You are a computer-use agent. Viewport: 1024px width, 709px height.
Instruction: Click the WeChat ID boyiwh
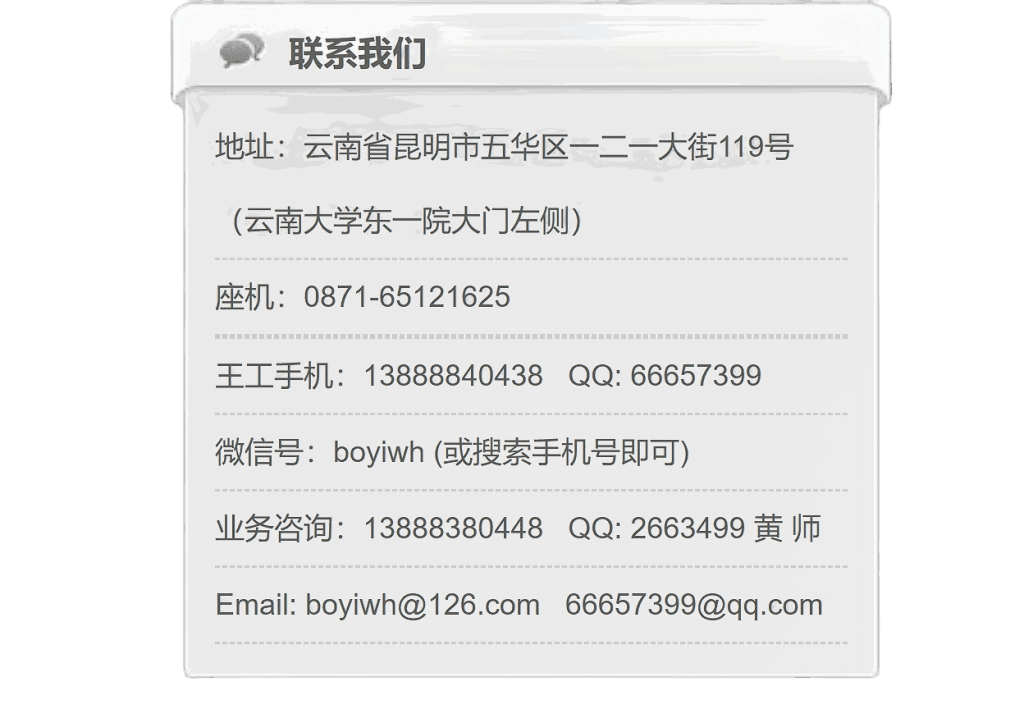click(x=379, y=452)
